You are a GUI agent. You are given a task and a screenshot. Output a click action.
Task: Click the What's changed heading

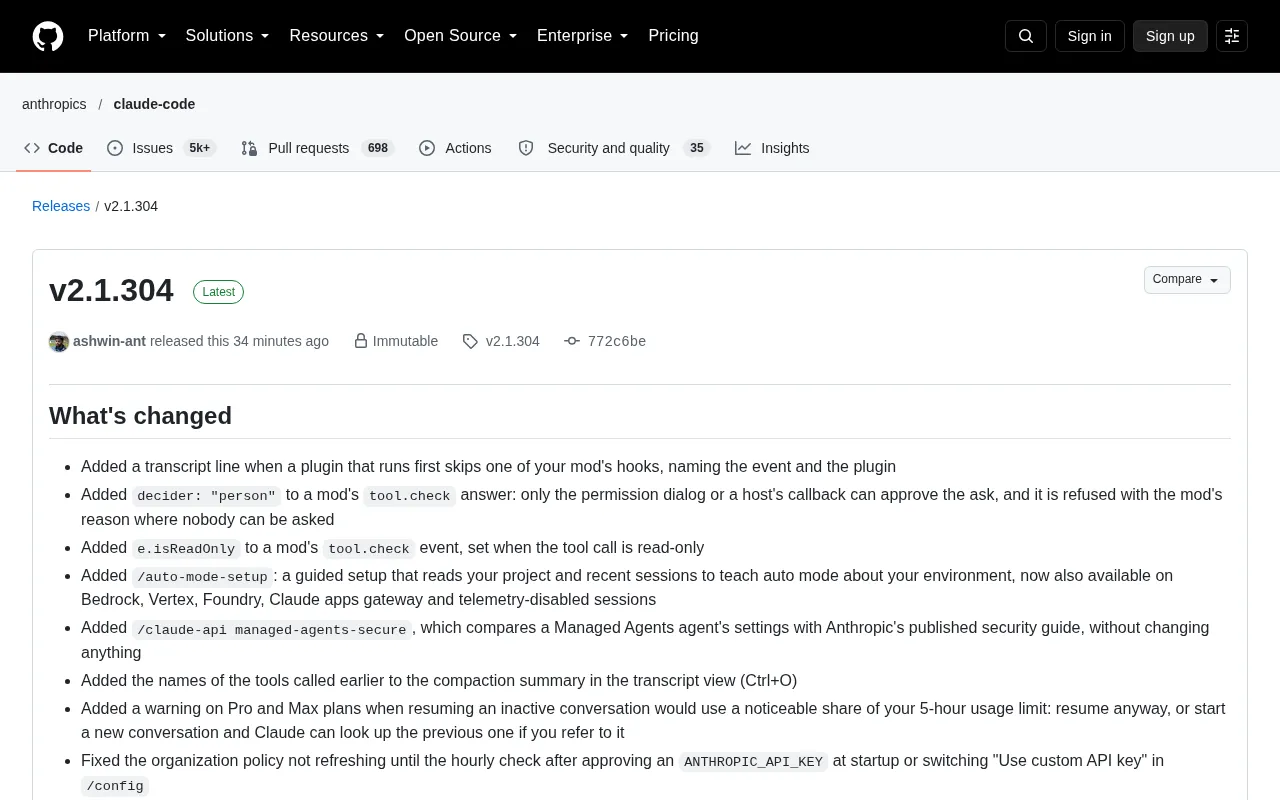pos(140,416)
